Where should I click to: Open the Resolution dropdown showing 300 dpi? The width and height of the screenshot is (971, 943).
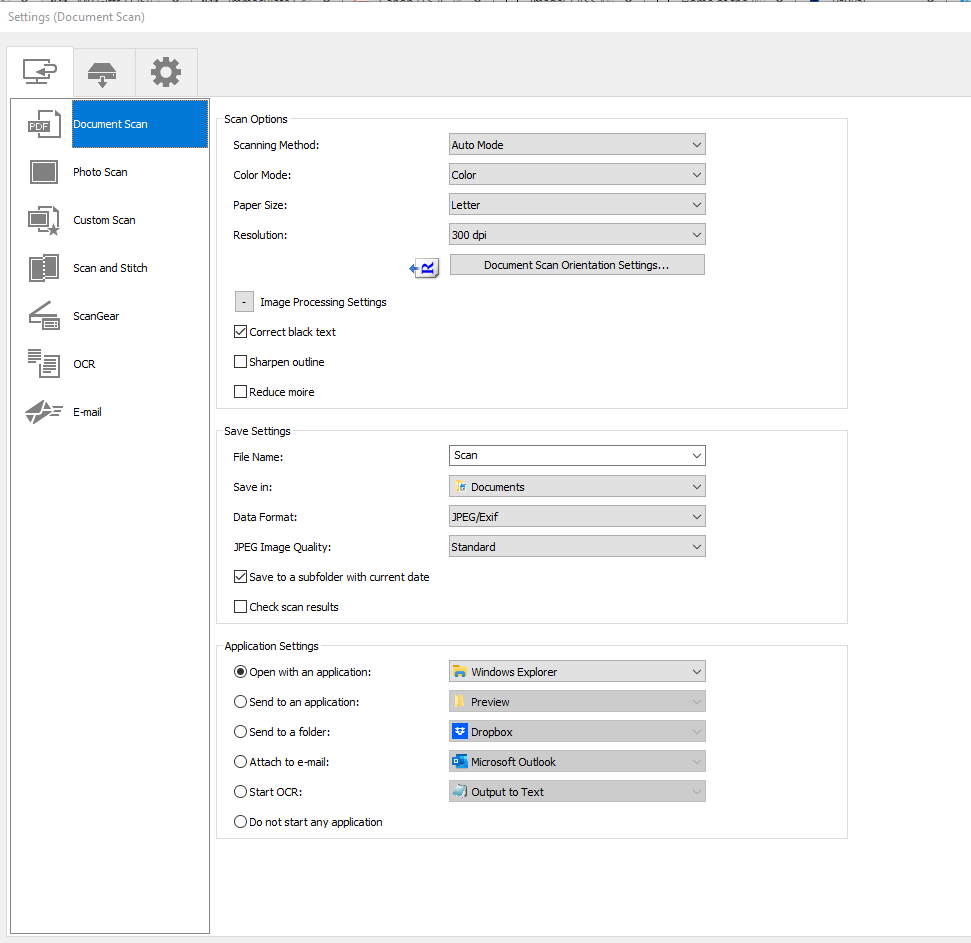pyautogui.click(x=577, y=235)
